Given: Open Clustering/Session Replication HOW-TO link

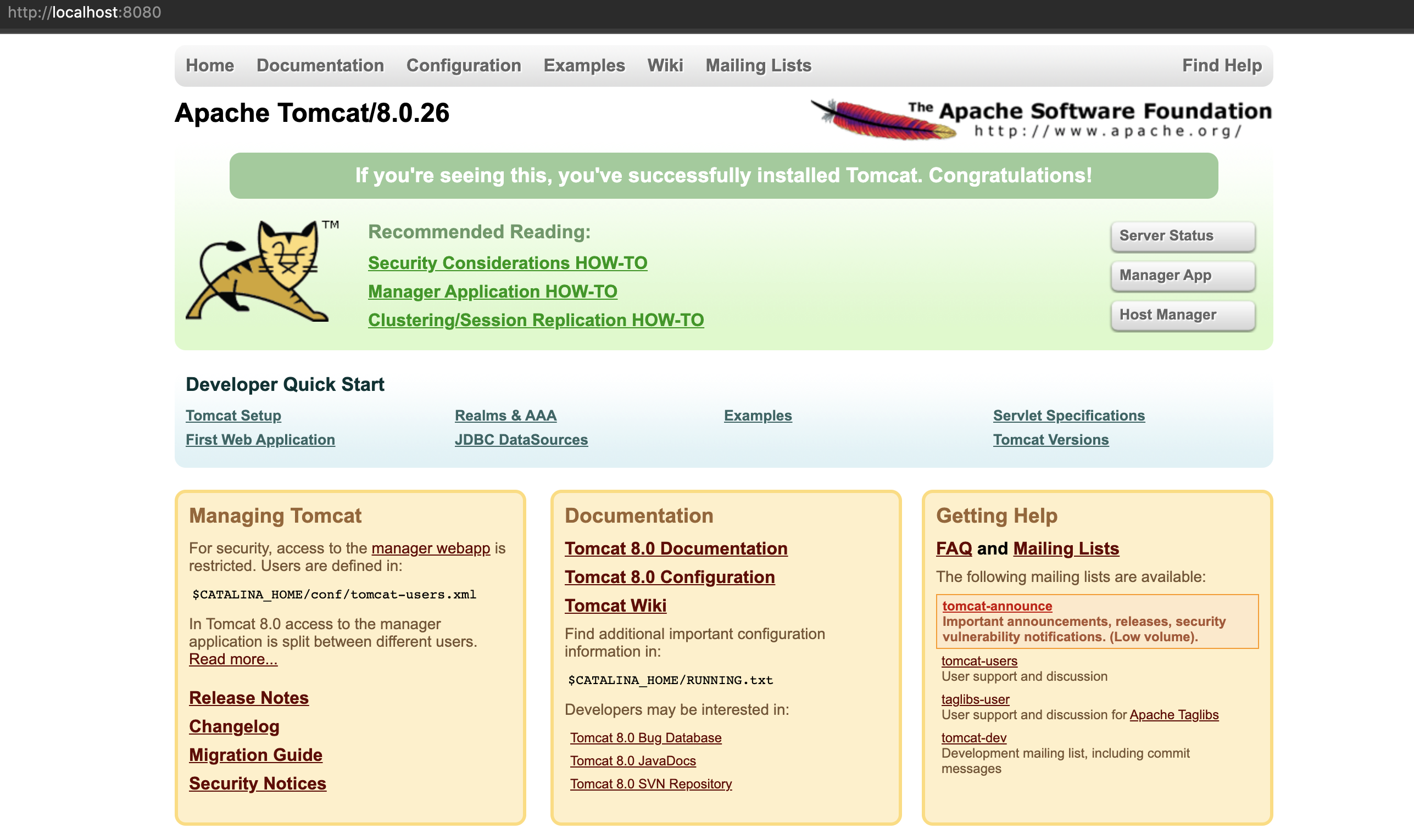Looking at the screenshot, I should pyautogui.click(x=535, y=321).
